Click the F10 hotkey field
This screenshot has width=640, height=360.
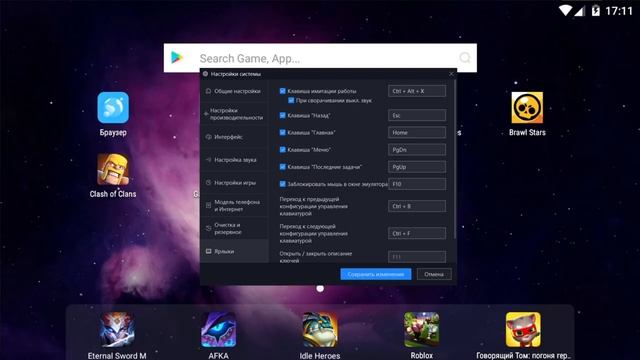pos(417,184)
